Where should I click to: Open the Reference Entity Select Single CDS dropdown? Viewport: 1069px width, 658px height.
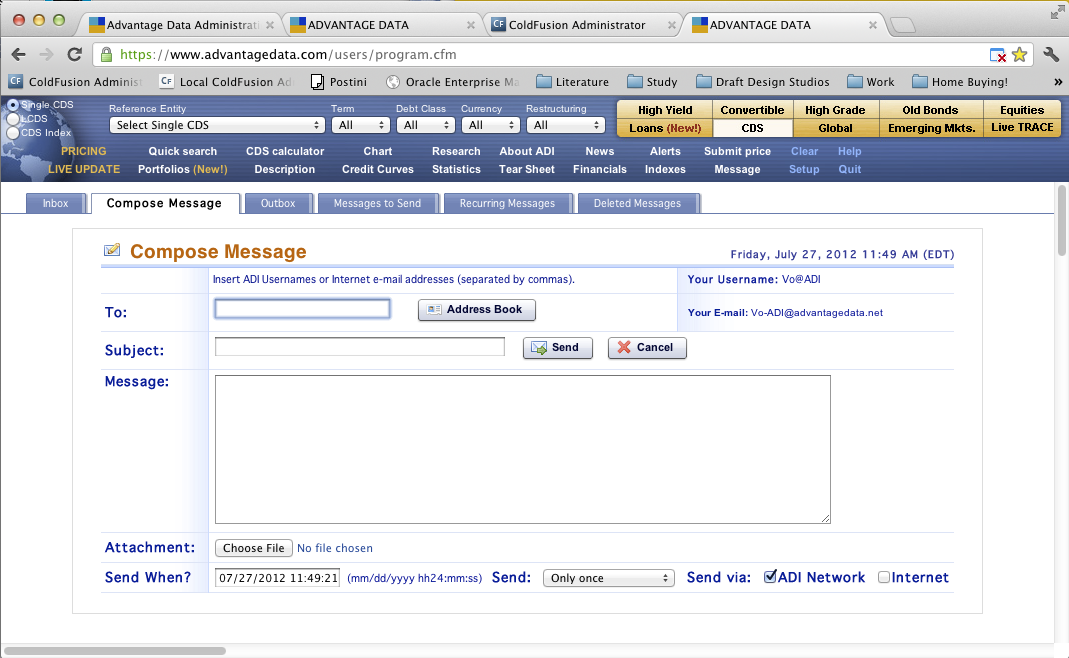217,125
